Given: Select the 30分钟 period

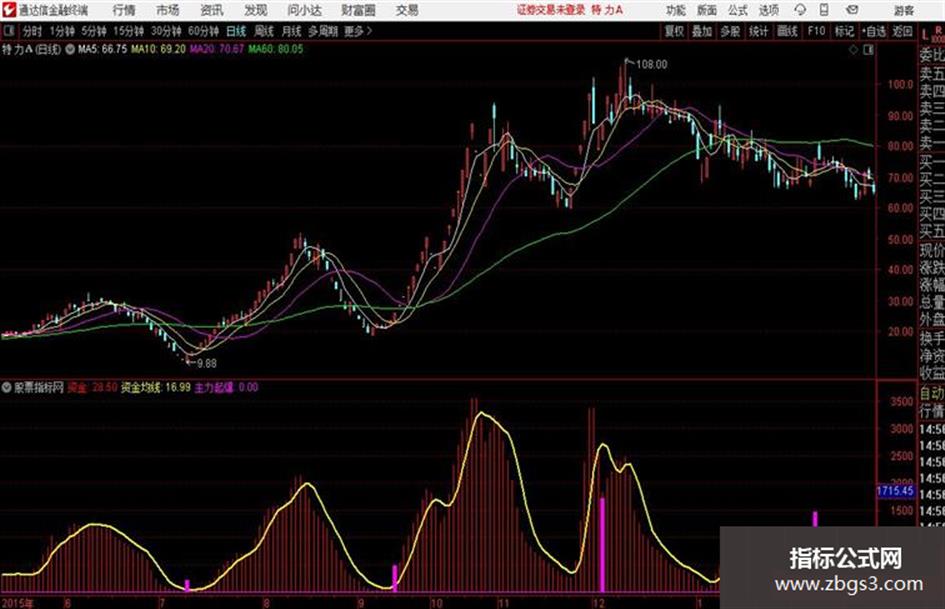Looking at the screenshot, I should 166,31.
